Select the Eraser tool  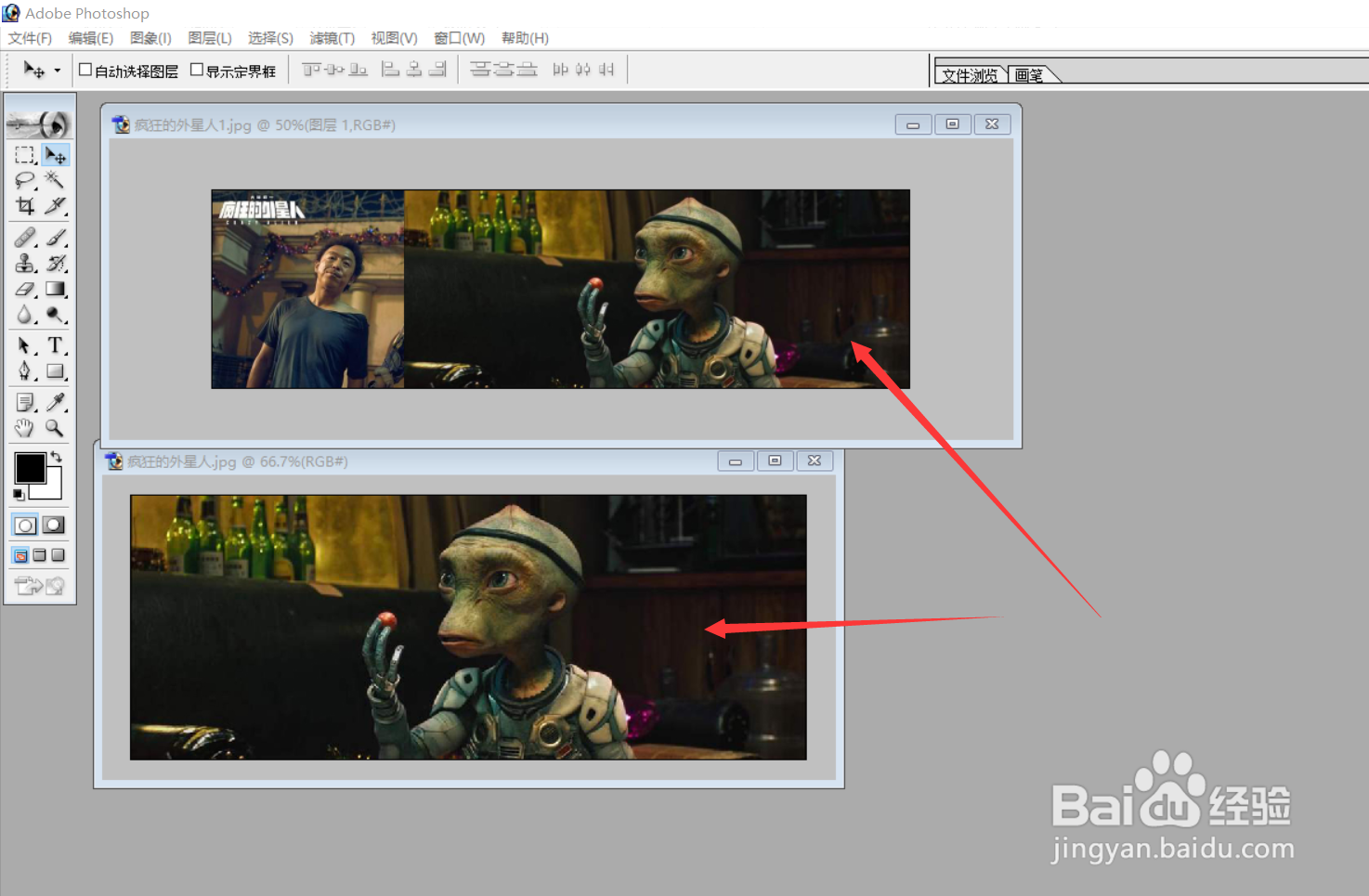point(25,289)
